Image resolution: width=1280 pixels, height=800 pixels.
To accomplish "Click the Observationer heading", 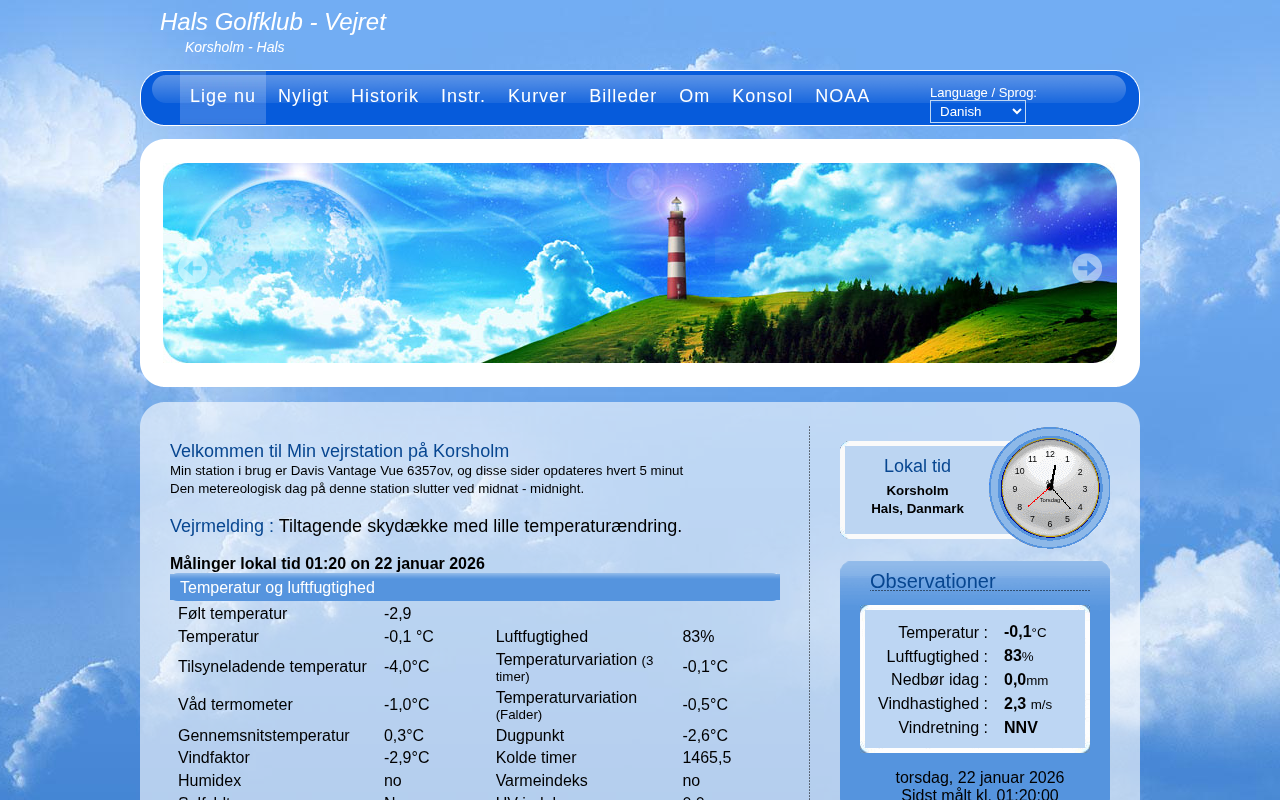I will tap(933, 581).
